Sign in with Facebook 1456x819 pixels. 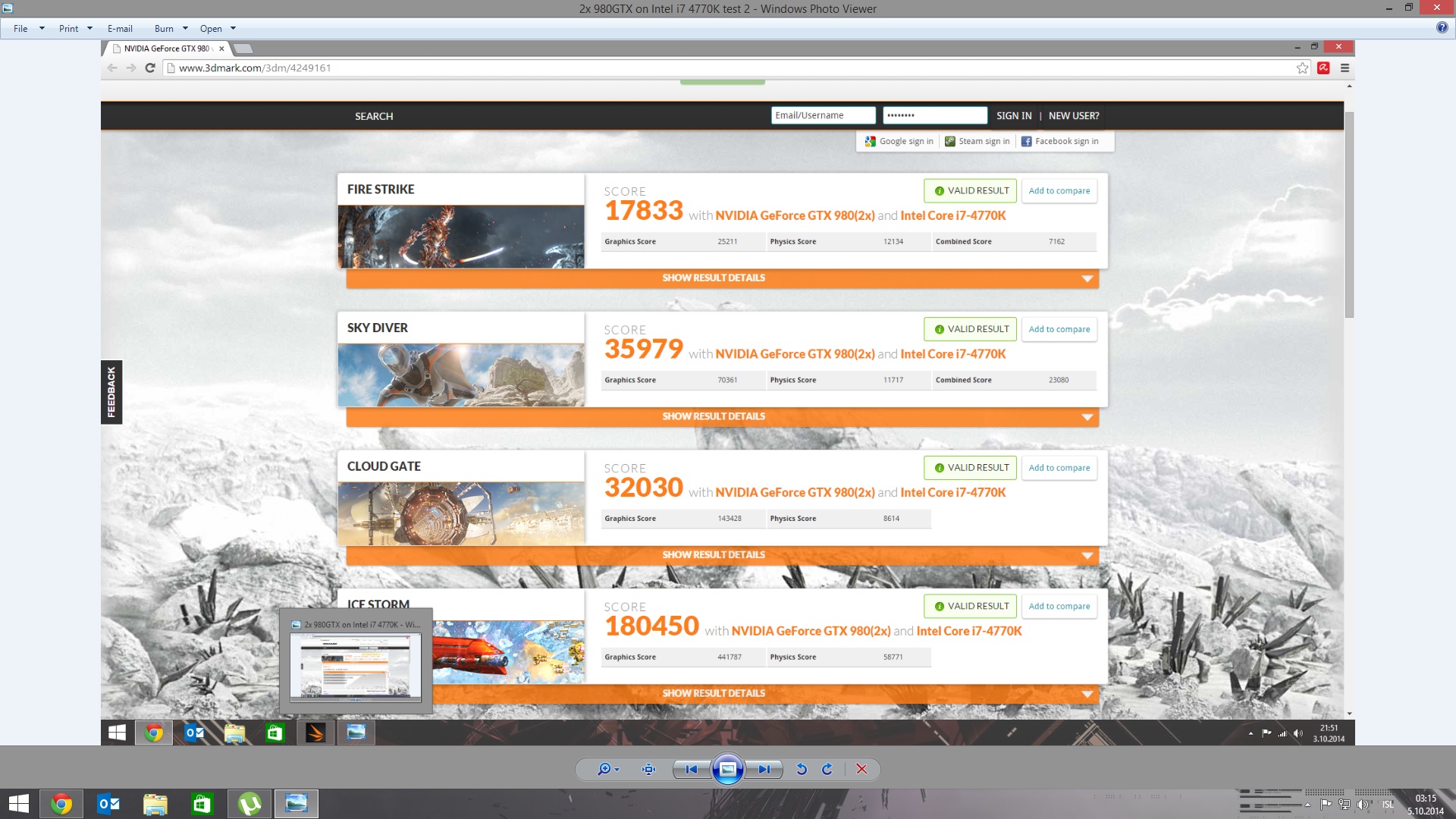[1061, 141]
